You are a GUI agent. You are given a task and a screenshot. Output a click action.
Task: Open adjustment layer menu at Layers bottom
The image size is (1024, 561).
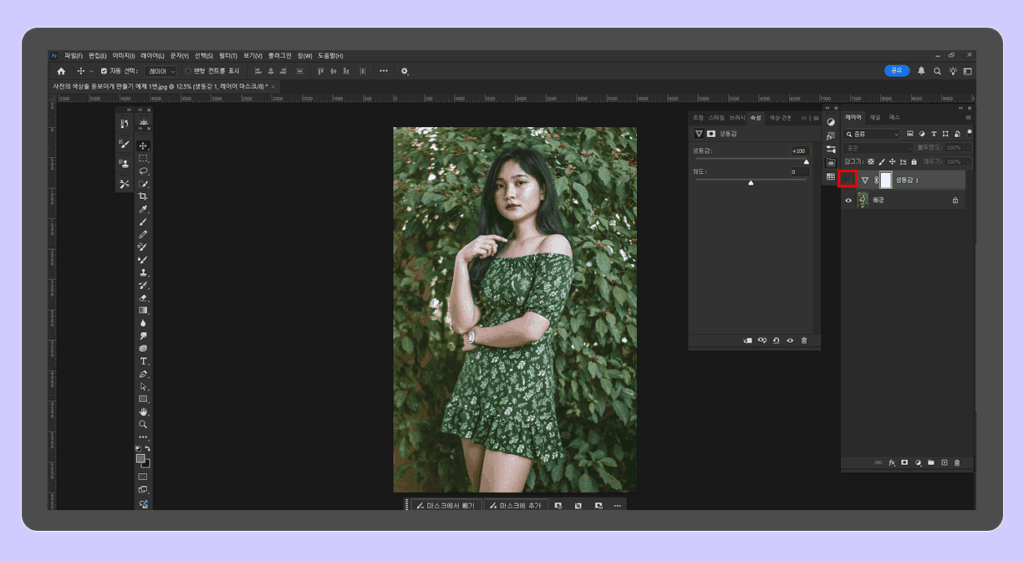[918, 462]
